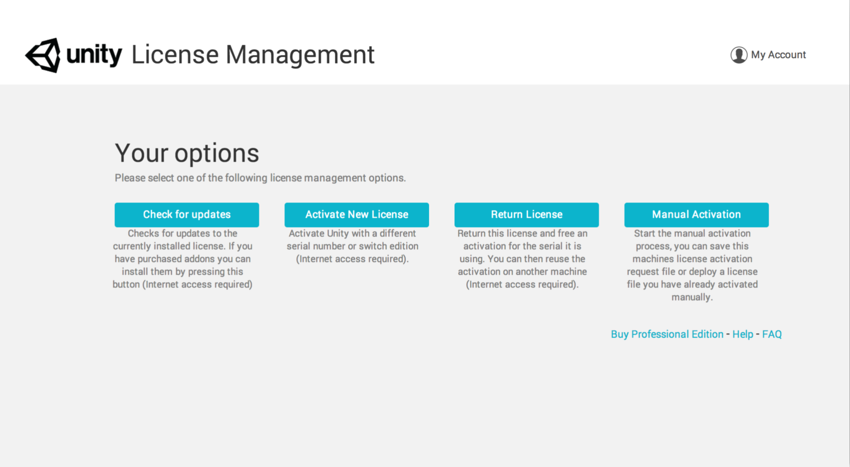Viewport: 850px width, 467px height.
Task: Click the 'Activate Unity with a different' description
Action: pos(352,246)
